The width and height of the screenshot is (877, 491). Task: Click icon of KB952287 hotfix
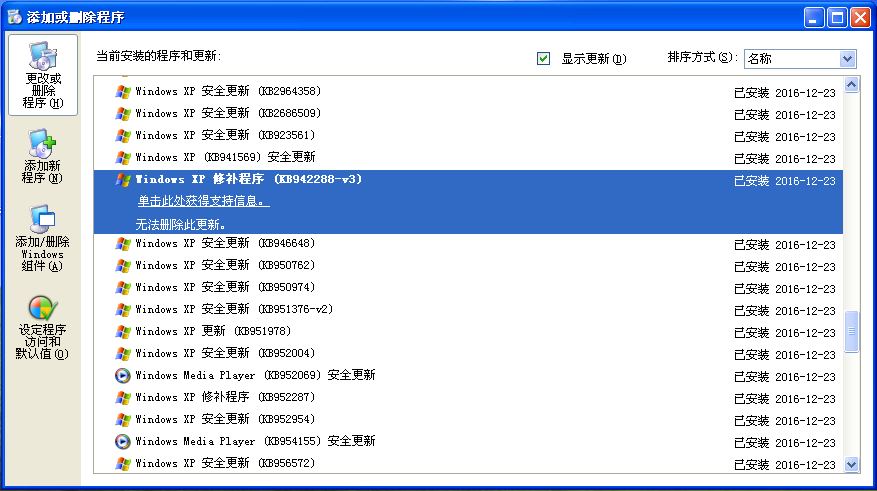pos(122,398)
